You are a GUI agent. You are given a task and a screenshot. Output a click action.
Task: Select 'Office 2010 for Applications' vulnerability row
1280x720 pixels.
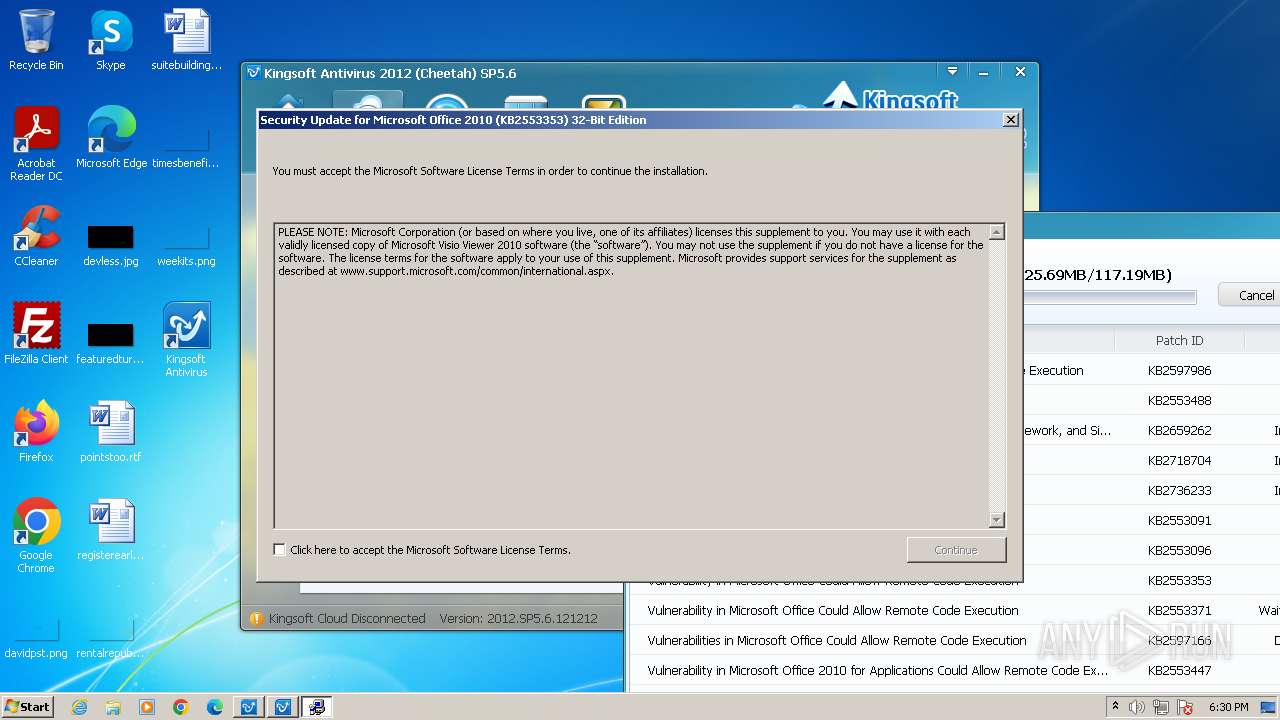click(954, 670)
